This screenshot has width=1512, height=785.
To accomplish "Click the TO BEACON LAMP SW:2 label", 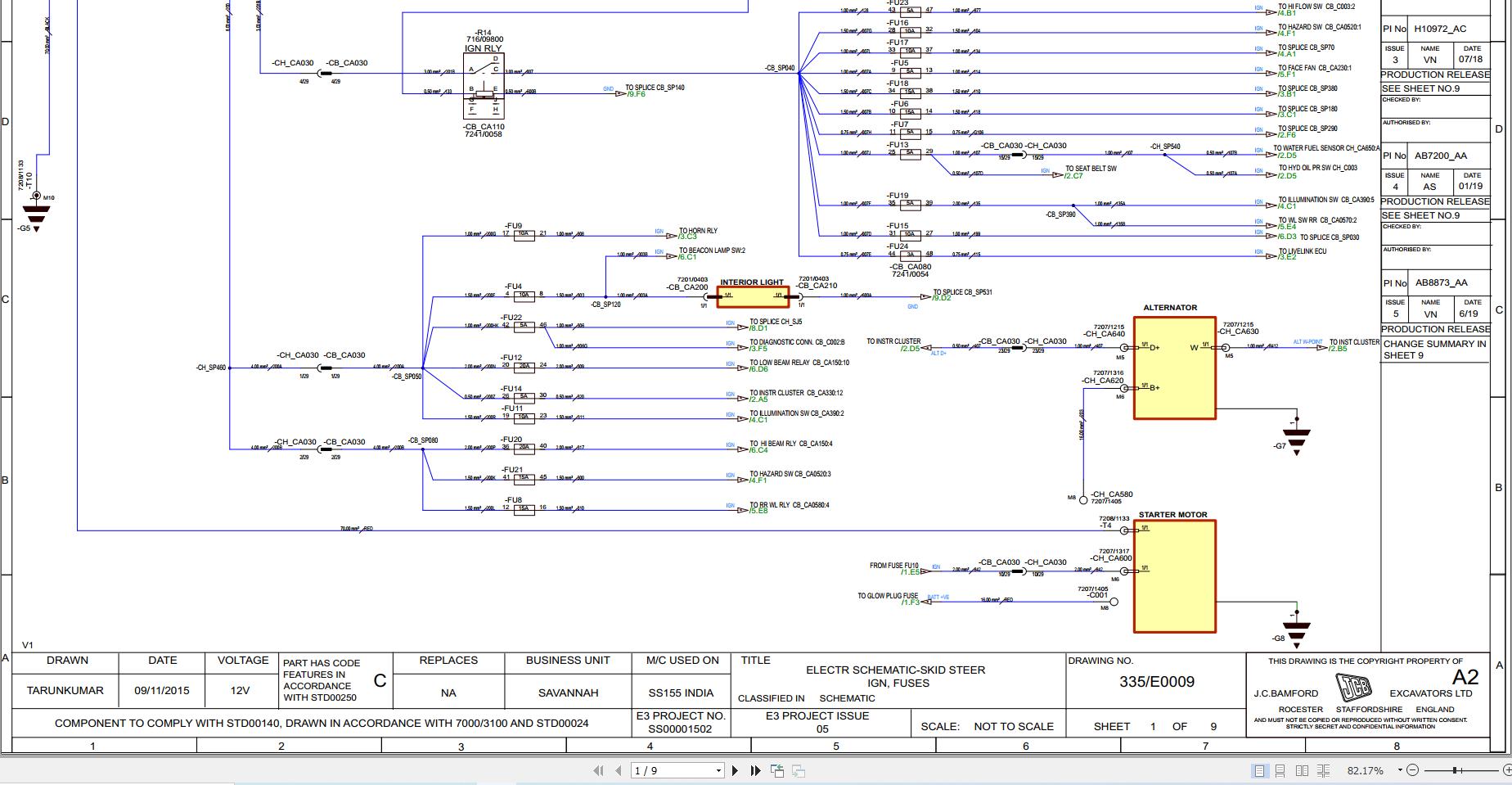I will click(x=712, y=250).
